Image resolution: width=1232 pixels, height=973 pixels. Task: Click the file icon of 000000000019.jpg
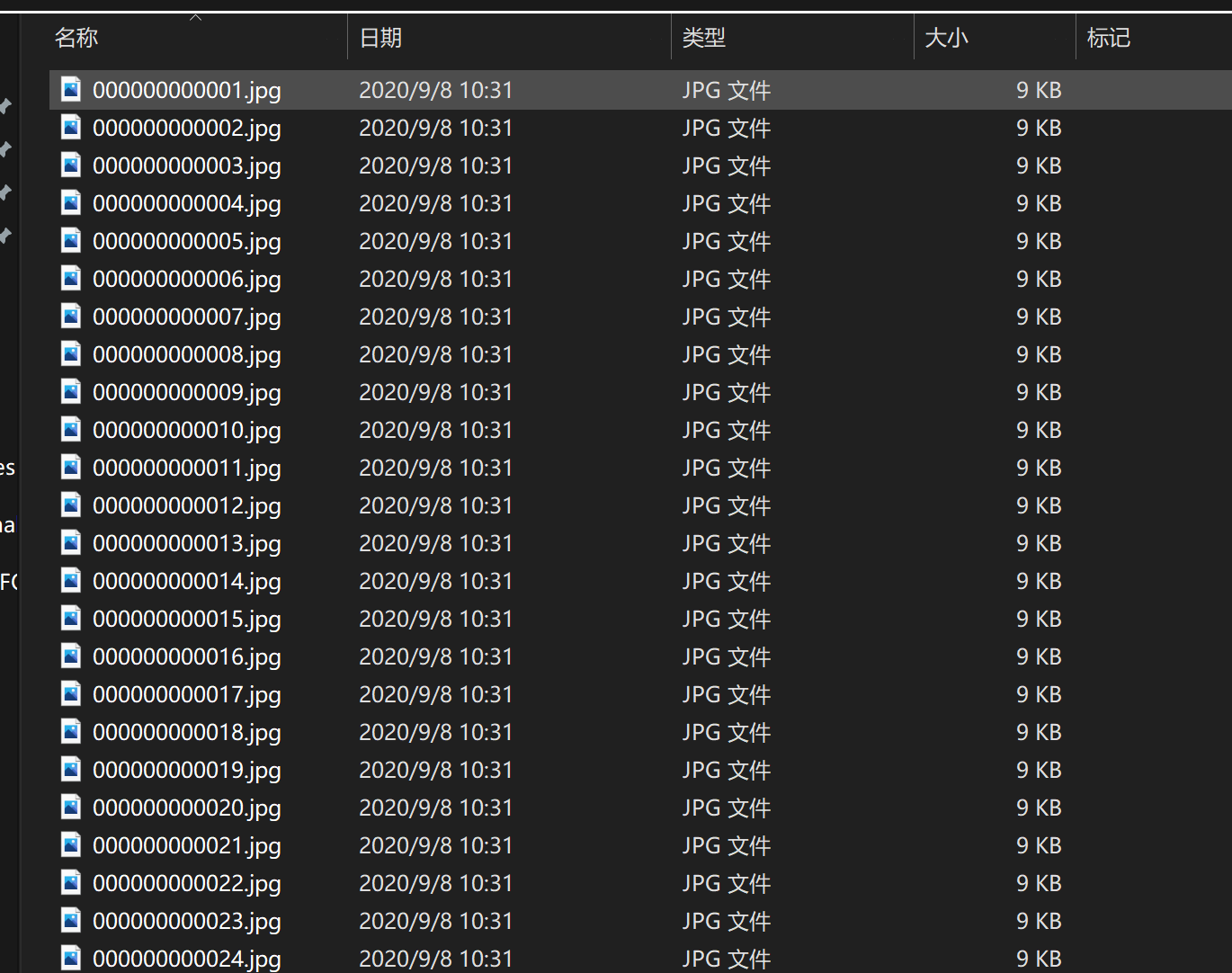[x=71, y=769]
